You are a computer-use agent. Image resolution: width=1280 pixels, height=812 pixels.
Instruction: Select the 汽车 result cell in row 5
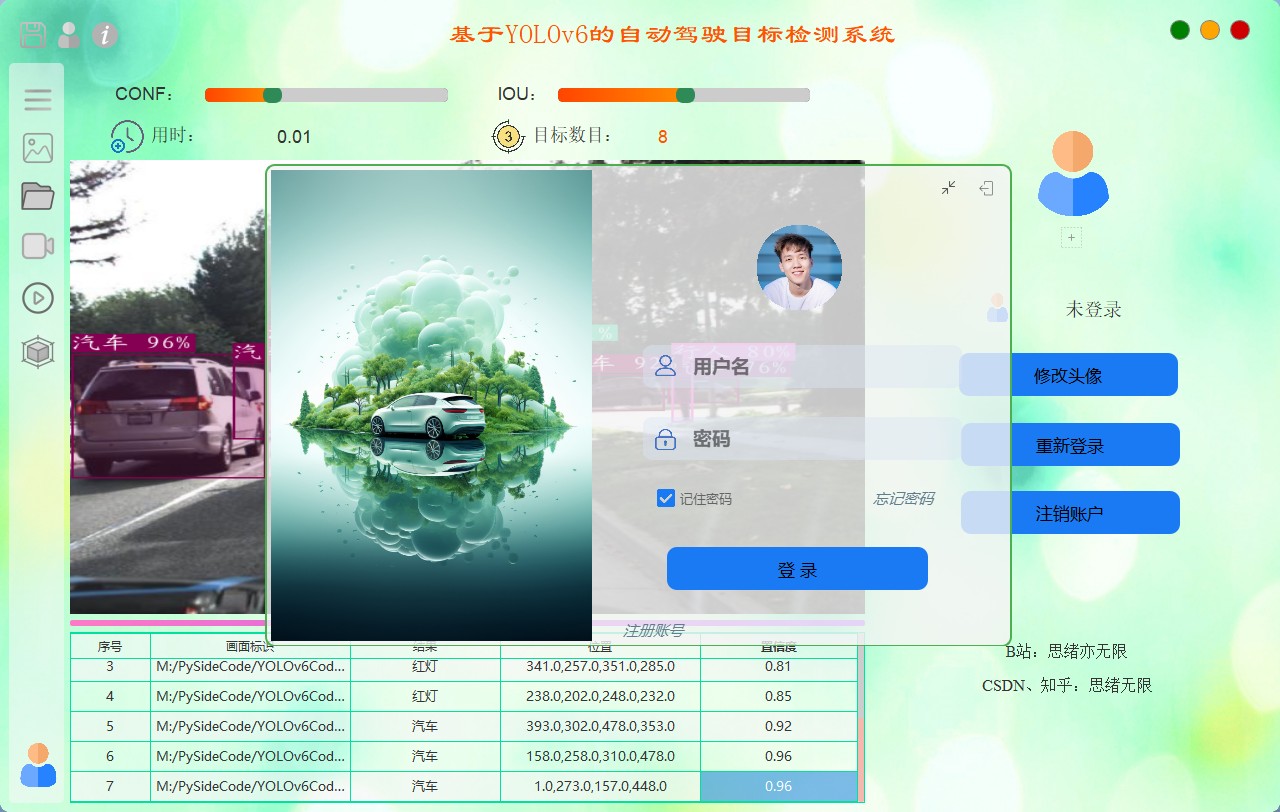425,726
